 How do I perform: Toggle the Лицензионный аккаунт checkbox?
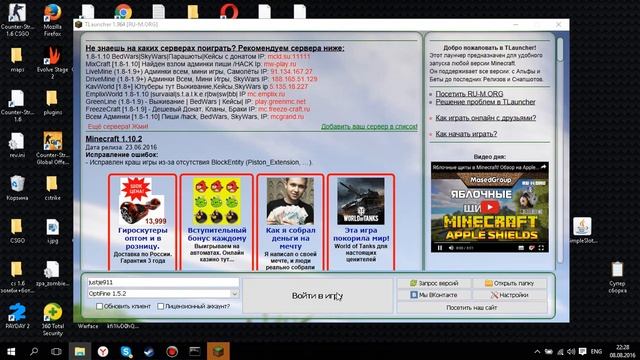coord(160,306)
